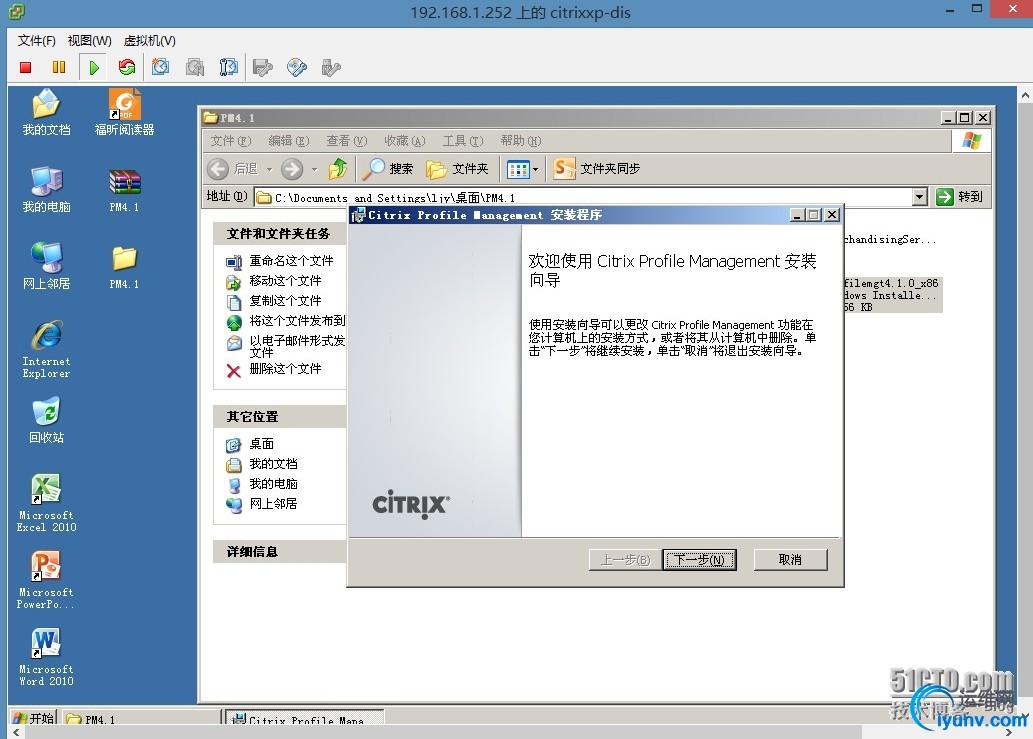Screen dimensions: 1033x739
Task: Expand the address bar dropdown
Action: point(920,196)
